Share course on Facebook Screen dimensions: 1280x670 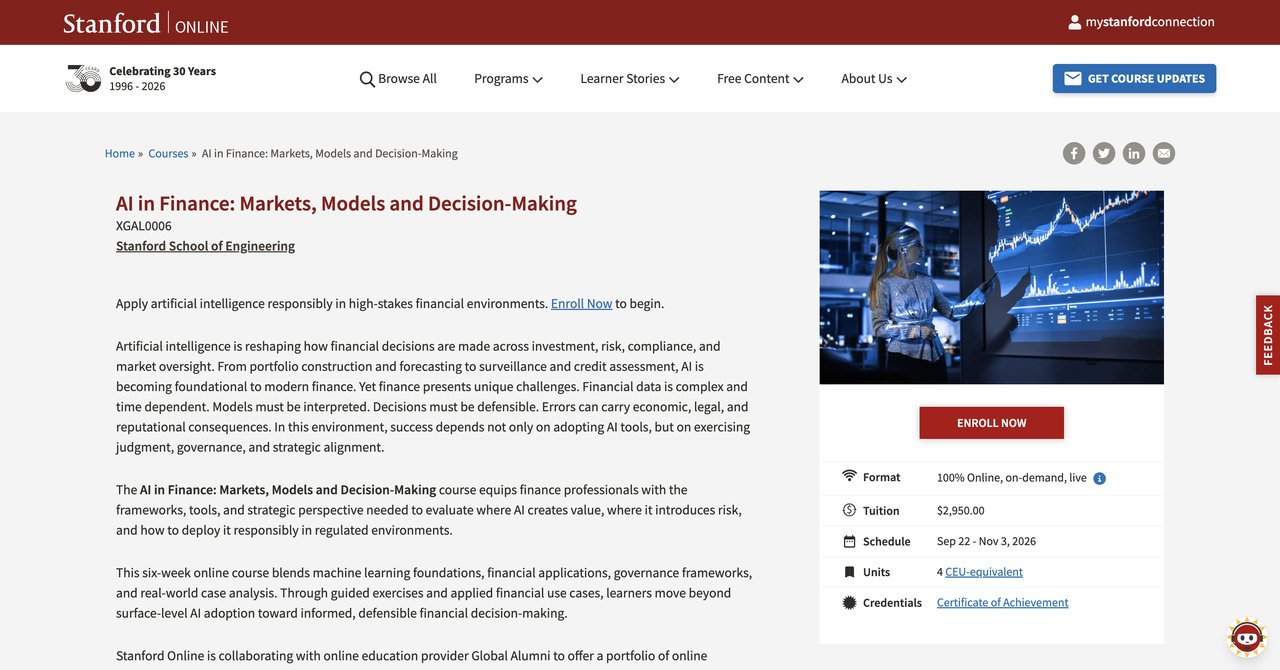[x=1074, y=153]
